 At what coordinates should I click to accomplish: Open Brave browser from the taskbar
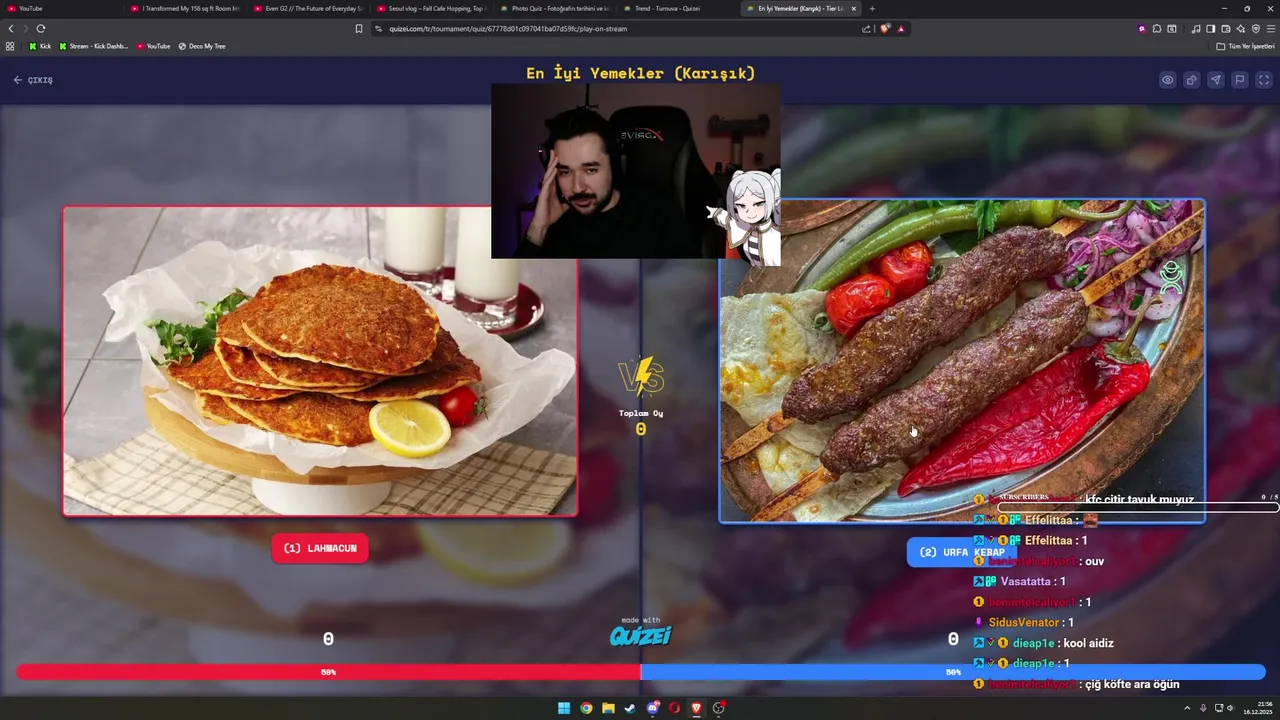[x=697, y=708]
